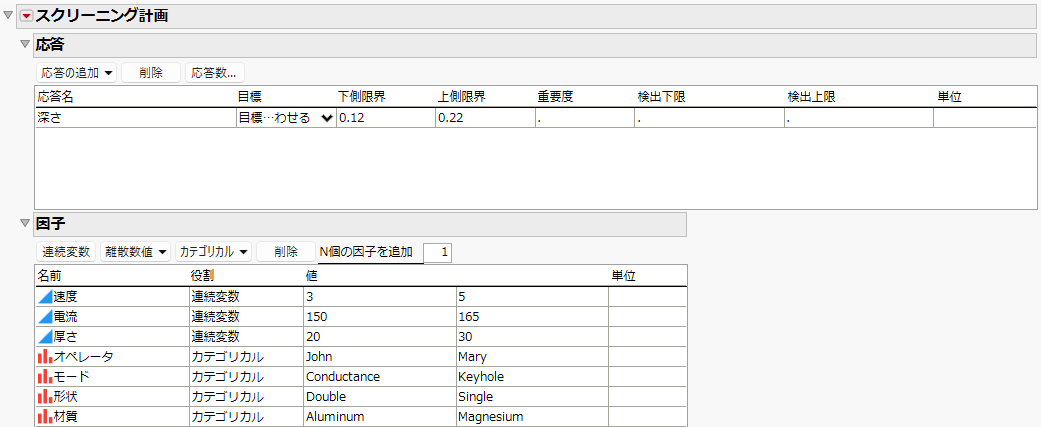Open the カテゴリカル dropdown

click(214, 252)
